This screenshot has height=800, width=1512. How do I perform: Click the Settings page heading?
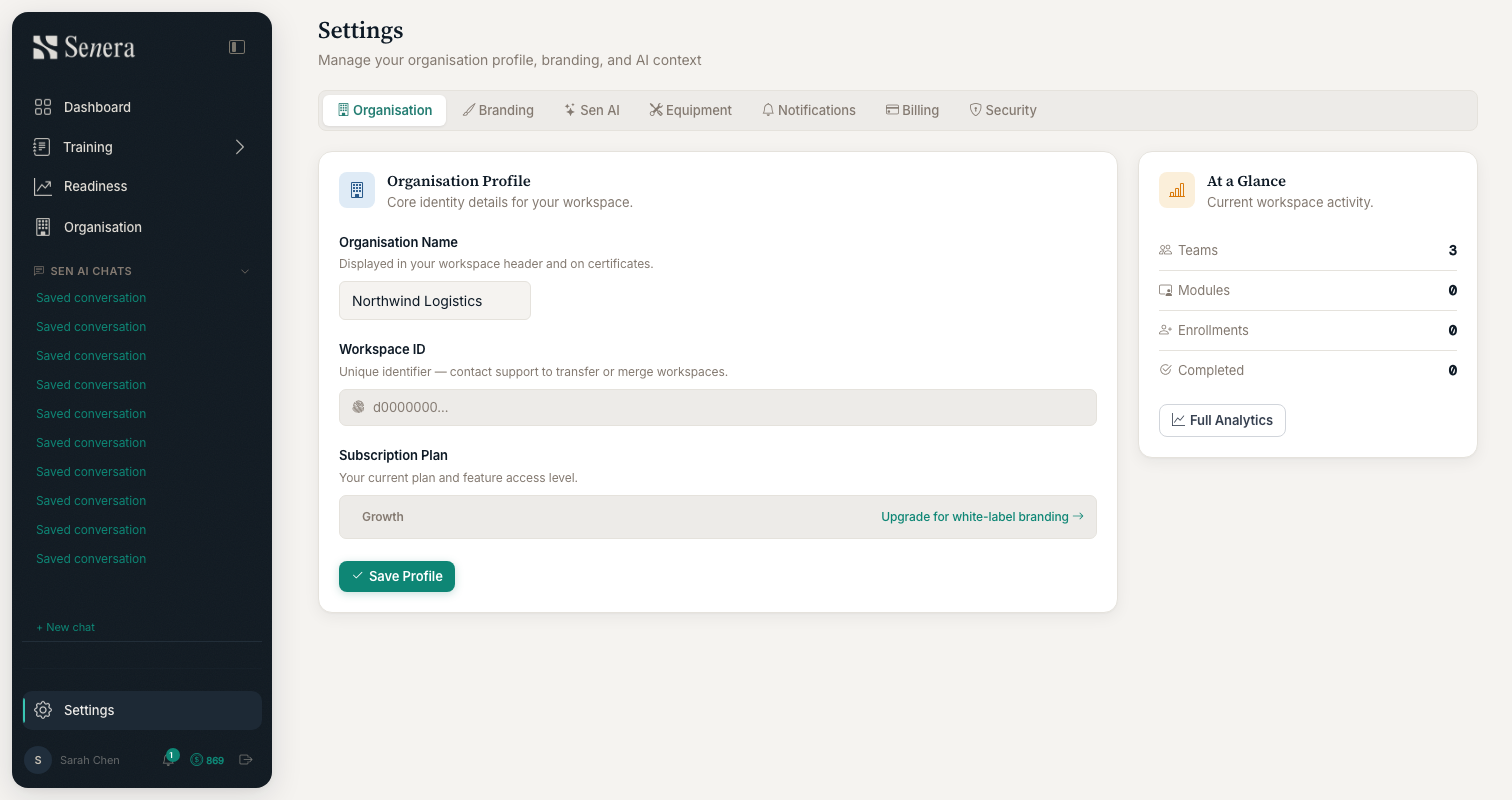[361, 31]
